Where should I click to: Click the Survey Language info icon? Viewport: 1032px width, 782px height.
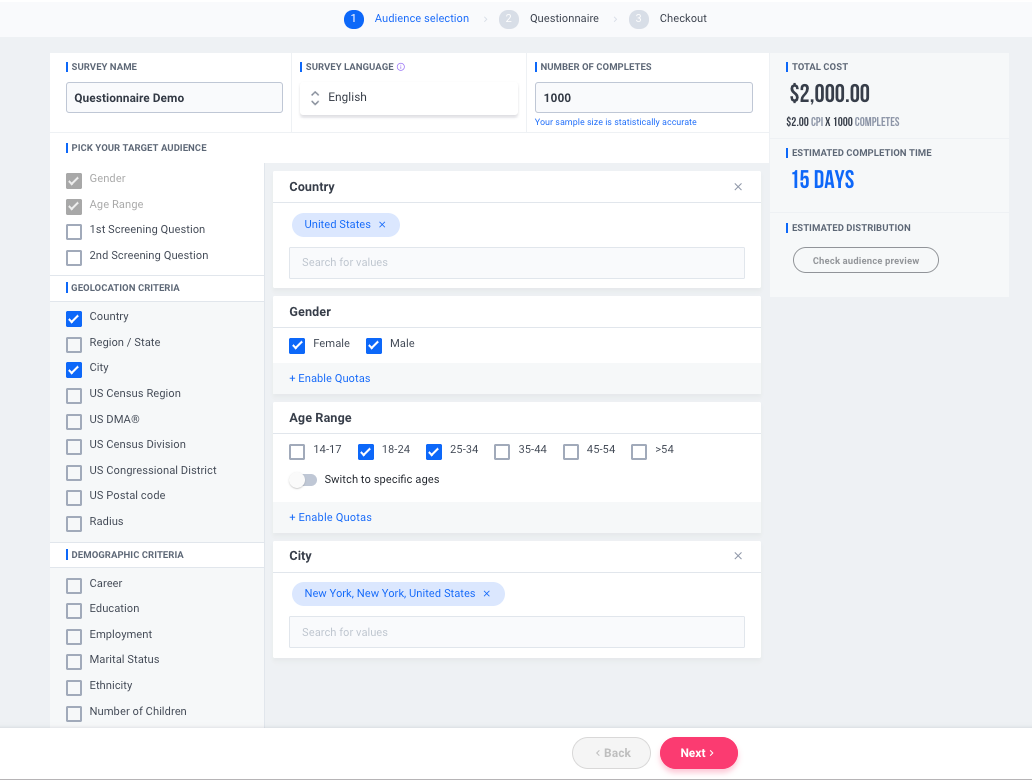tap(401, 67)
